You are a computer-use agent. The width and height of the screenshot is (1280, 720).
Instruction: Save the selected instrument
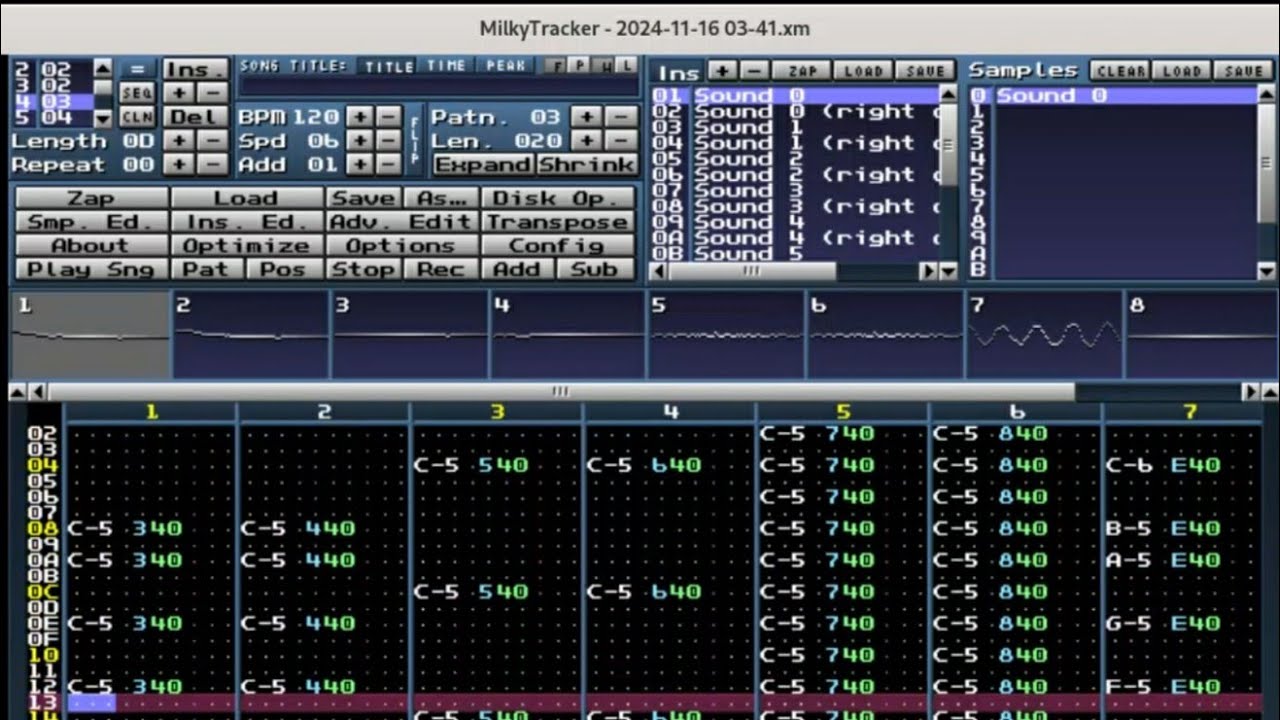pyautogui.click(x=926, y=71)
